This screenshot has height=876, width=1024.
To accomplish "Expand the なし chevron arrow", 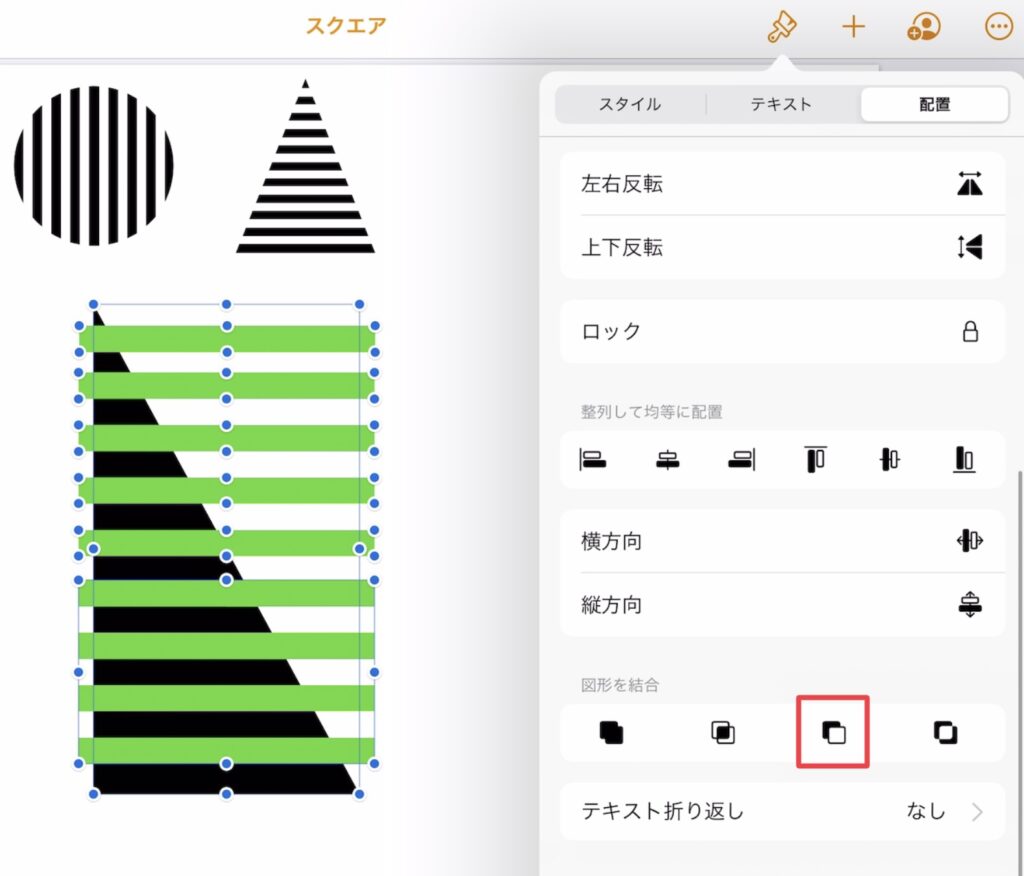I will point(977,812).
